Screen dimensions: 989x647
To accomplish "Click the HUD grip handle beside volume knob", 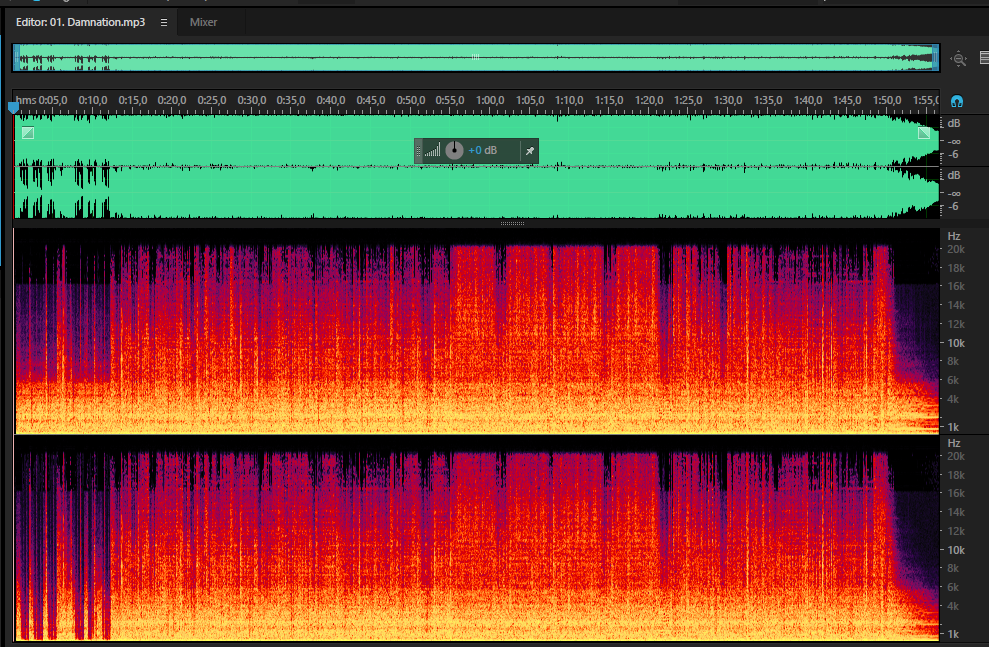I will tap(418, 151).
